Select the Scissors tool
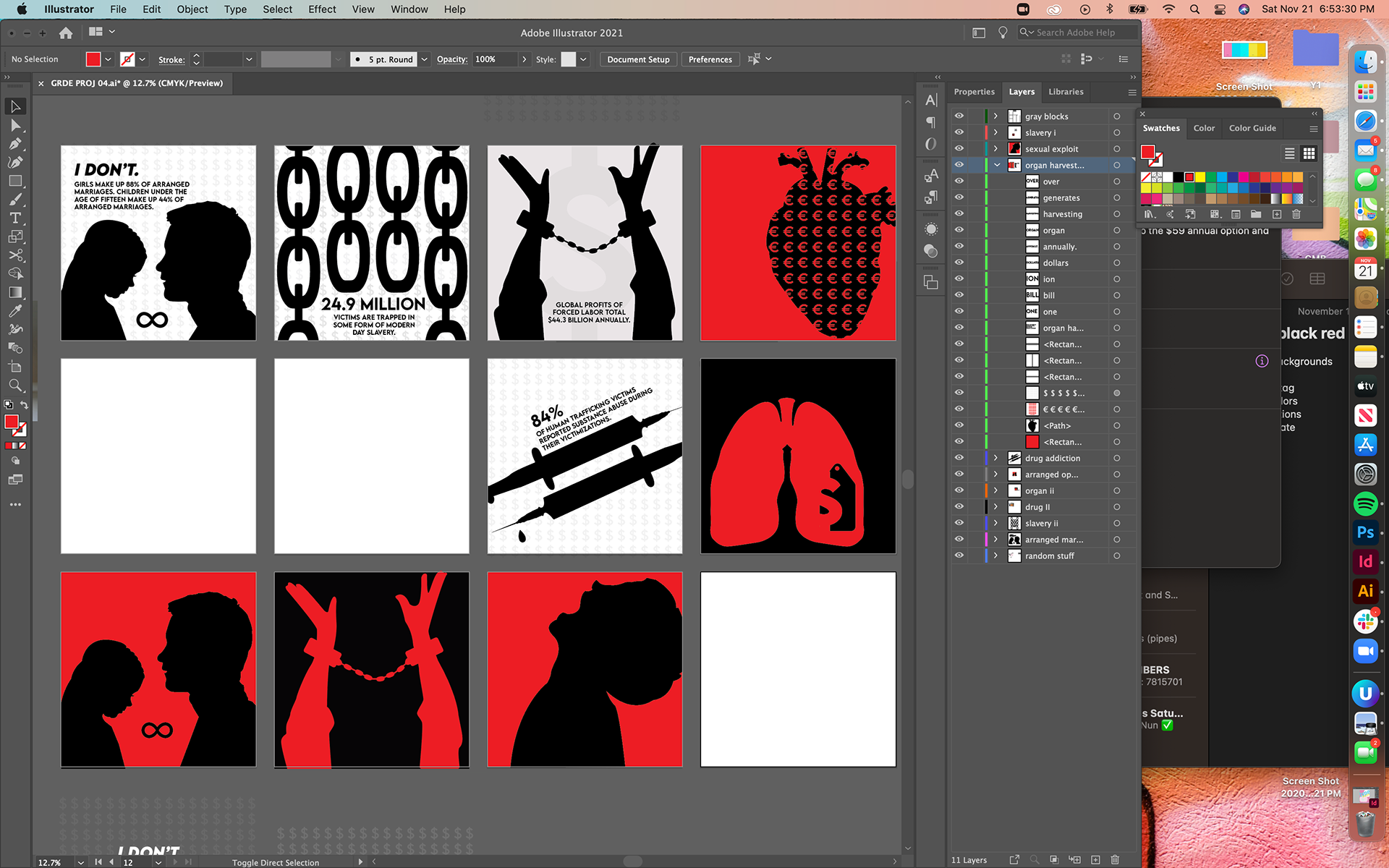The height and width of the screenshot is (868, 1389). tap(15, 255)
